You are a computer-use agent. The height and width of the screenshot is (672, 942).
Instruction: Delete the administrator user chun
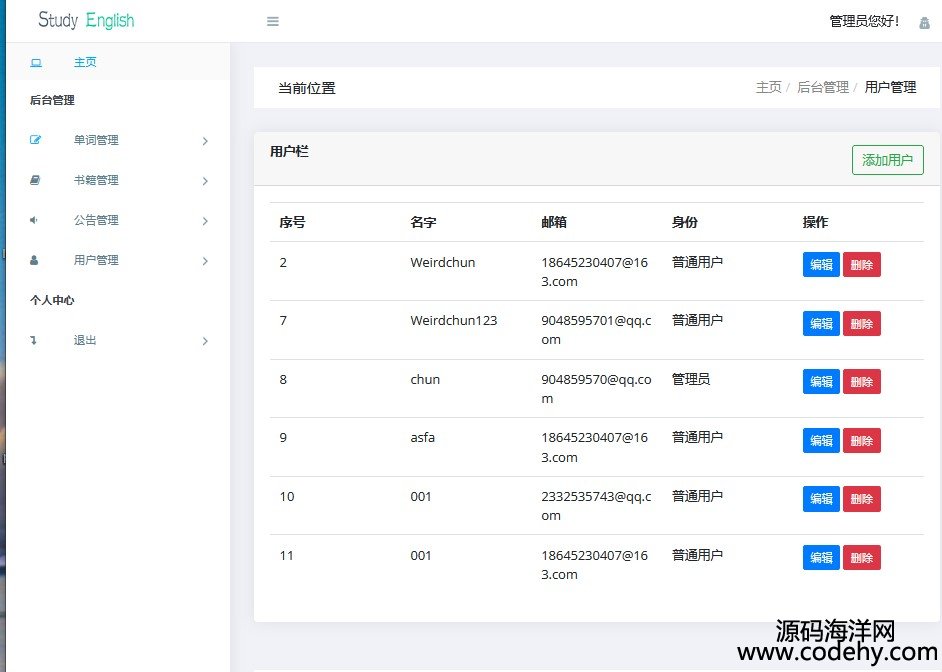[x=861, y=382]
